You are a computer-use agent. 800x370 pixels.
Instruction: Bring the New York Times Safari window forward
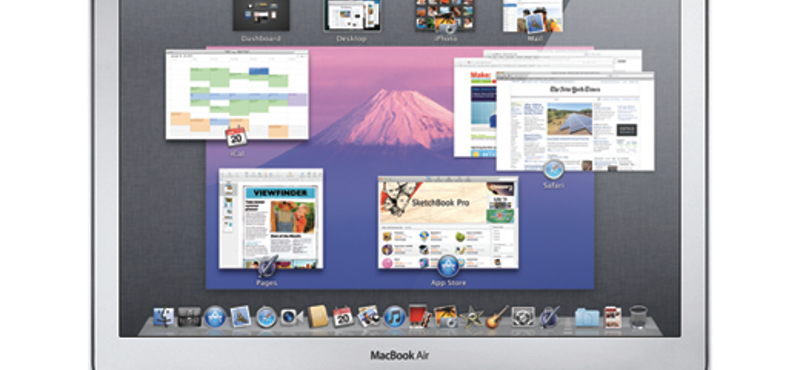tap(575, 121)
